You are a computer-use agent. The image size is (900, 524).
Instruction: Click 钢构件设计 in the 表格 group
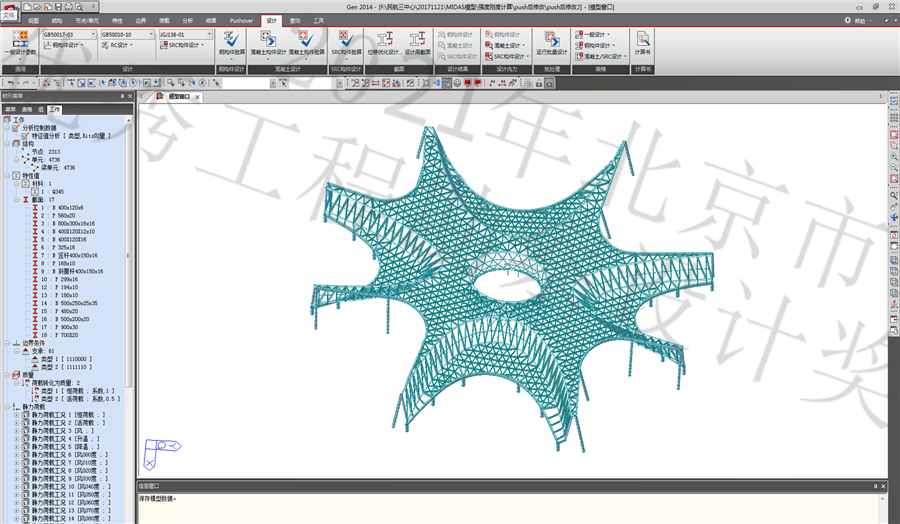click(x=595, y=45)
